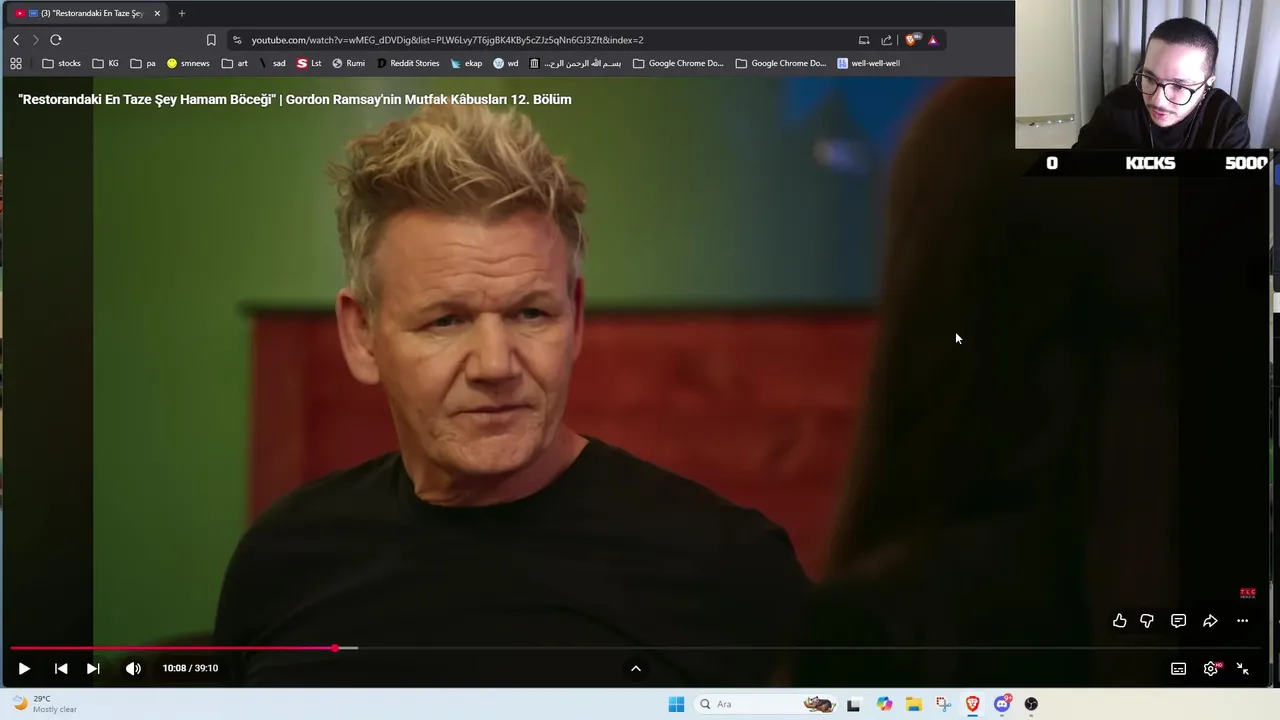Screen dimensions: 1280x720
Task: View site information icon in address bar
Action: pyautogui.click(x=237, y=40)
